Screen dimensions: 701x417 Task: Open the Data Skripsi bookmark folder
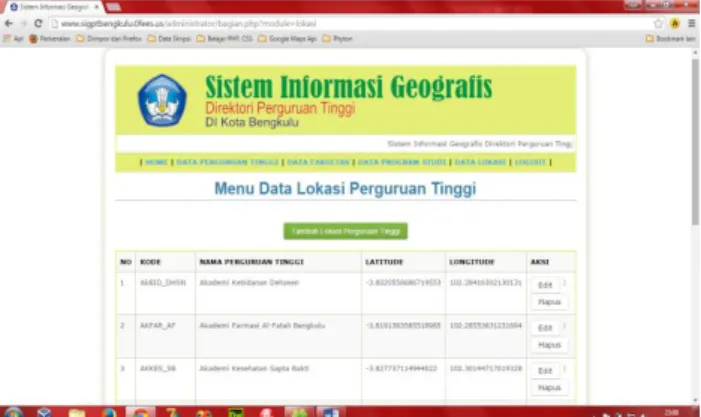[169, 39]
